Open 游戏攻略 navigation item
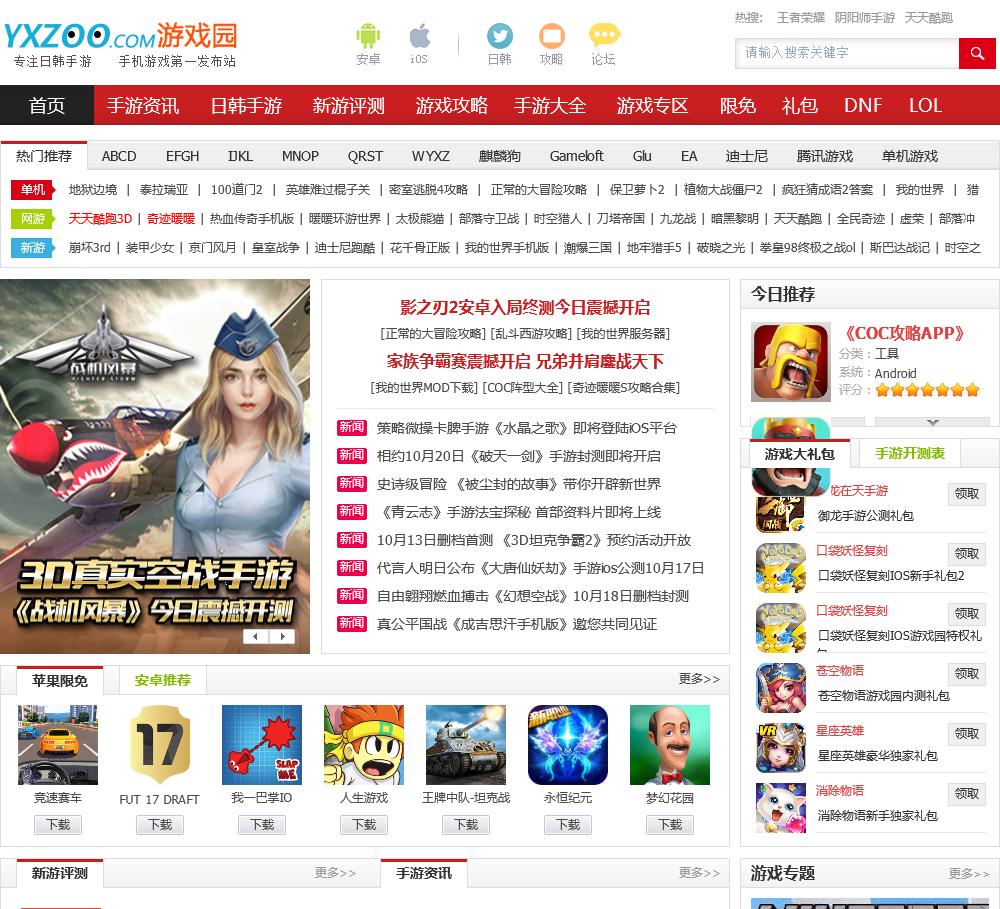This screenshot has height=909, width=1000. (452, 105)
